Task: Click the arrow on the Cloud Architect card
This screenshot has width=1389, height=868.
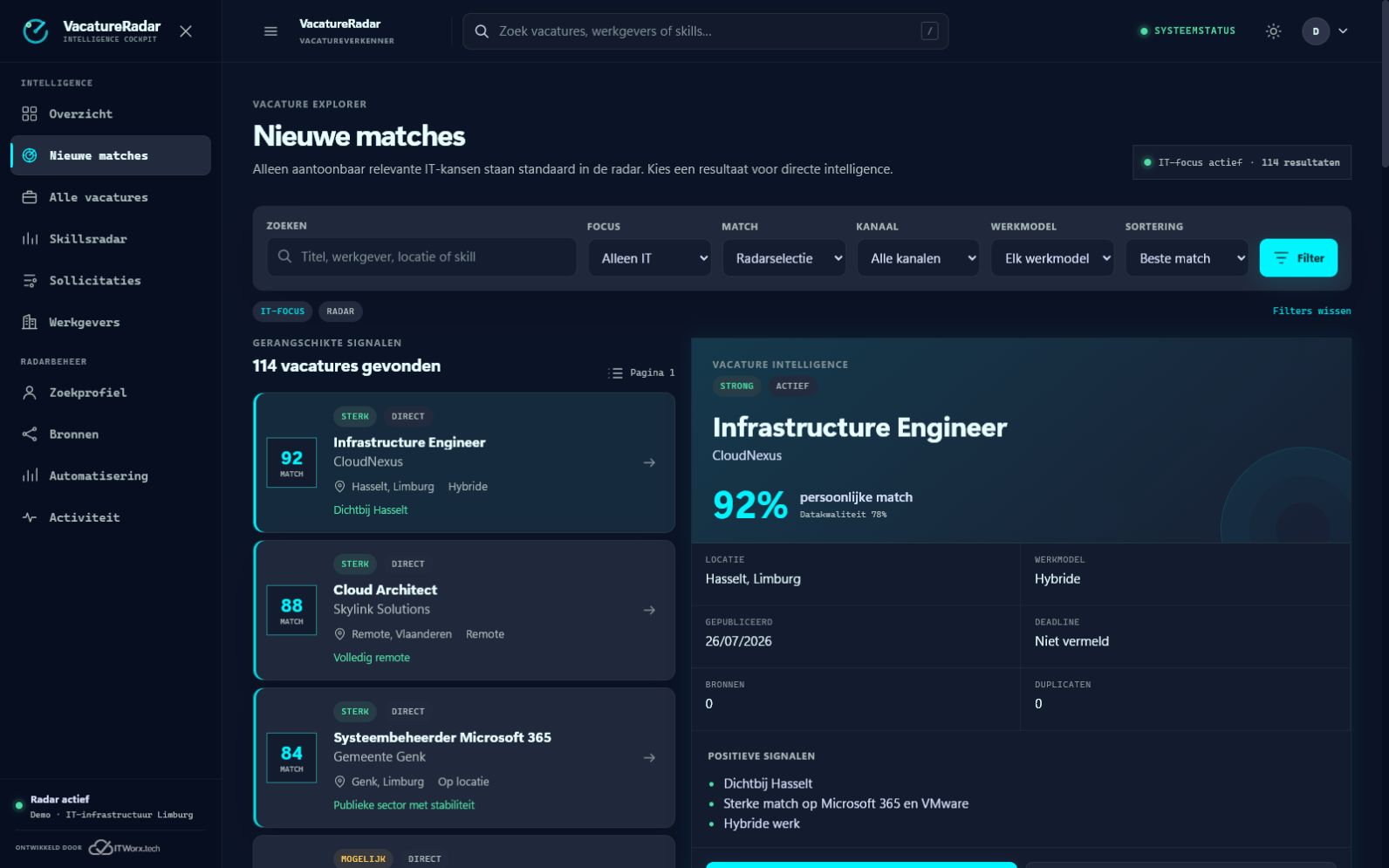Action: [649, 611]
